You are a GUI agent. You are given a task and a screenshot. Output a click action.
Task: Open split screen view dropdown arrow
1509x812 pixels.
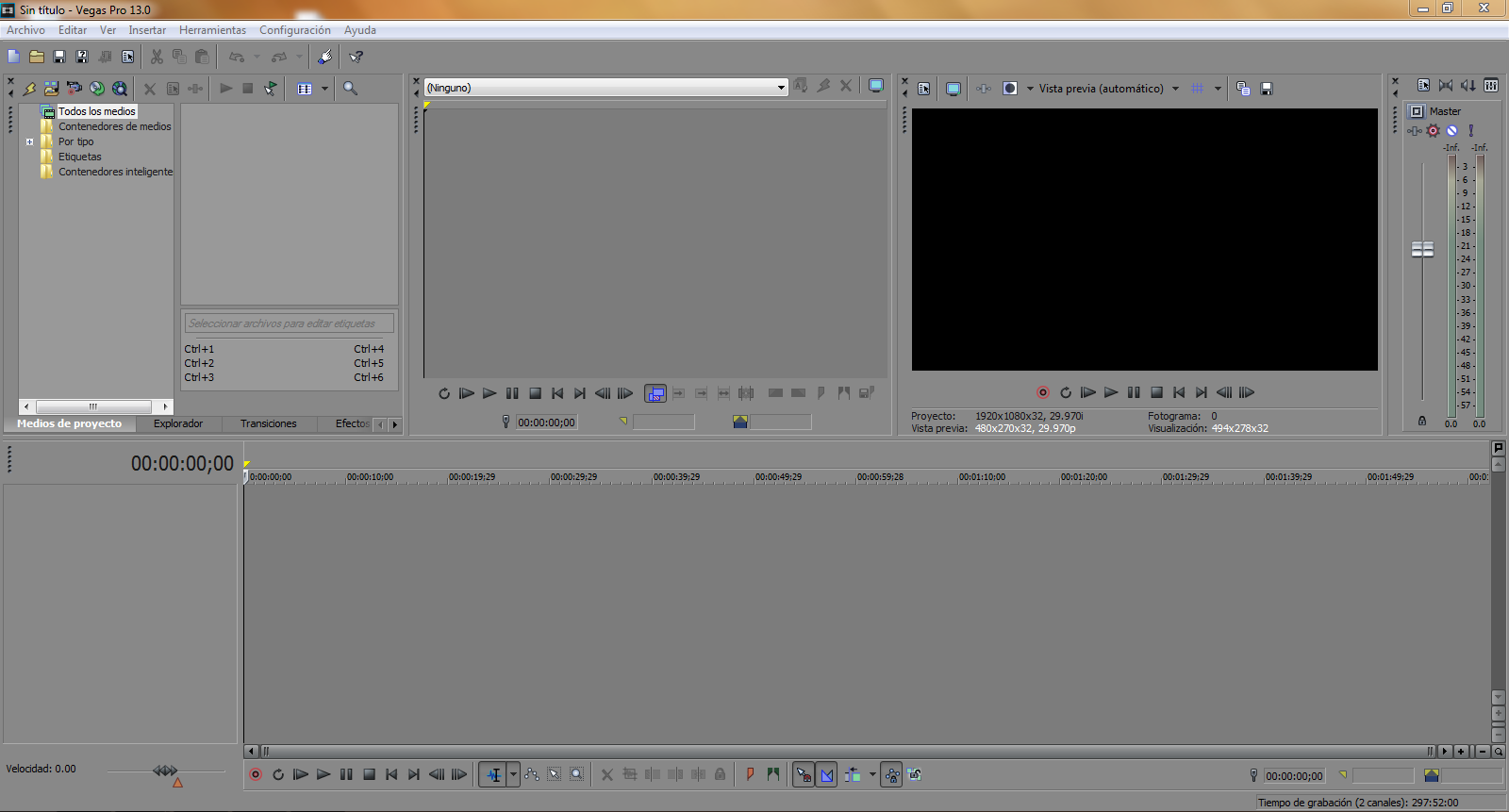point(1030,89)
